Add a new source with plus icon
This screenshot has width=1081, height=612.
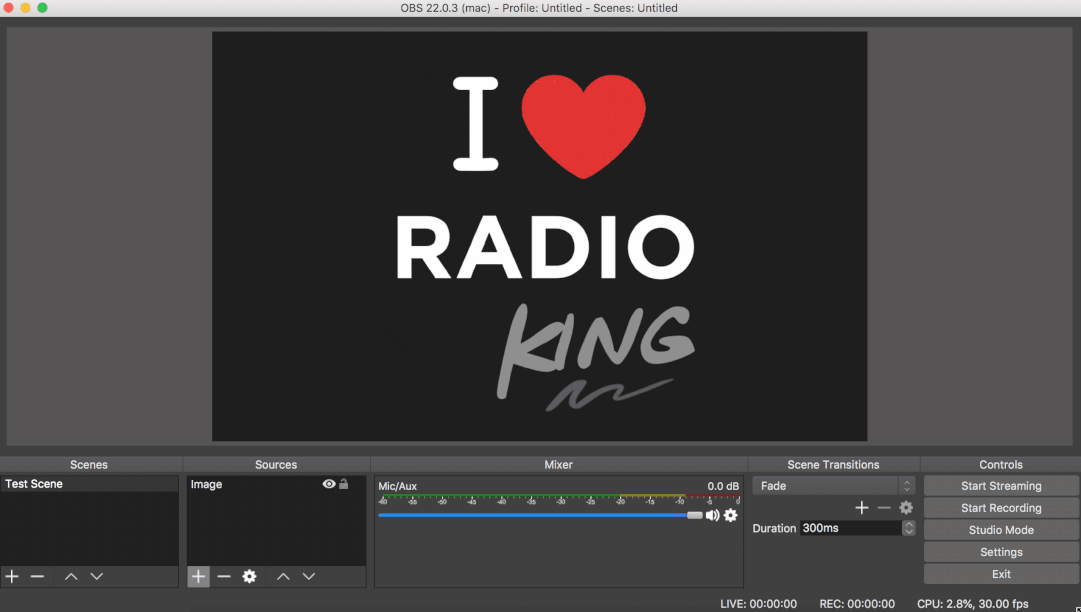coord(198,576)
